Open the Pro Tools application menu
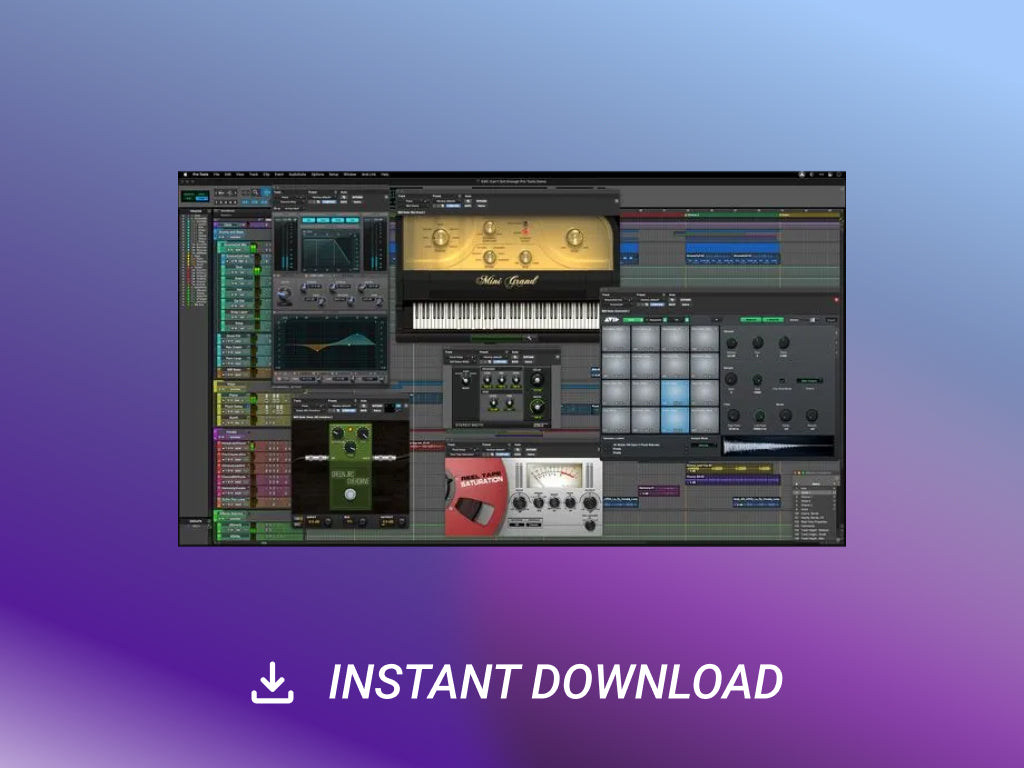 click(200, 174)
